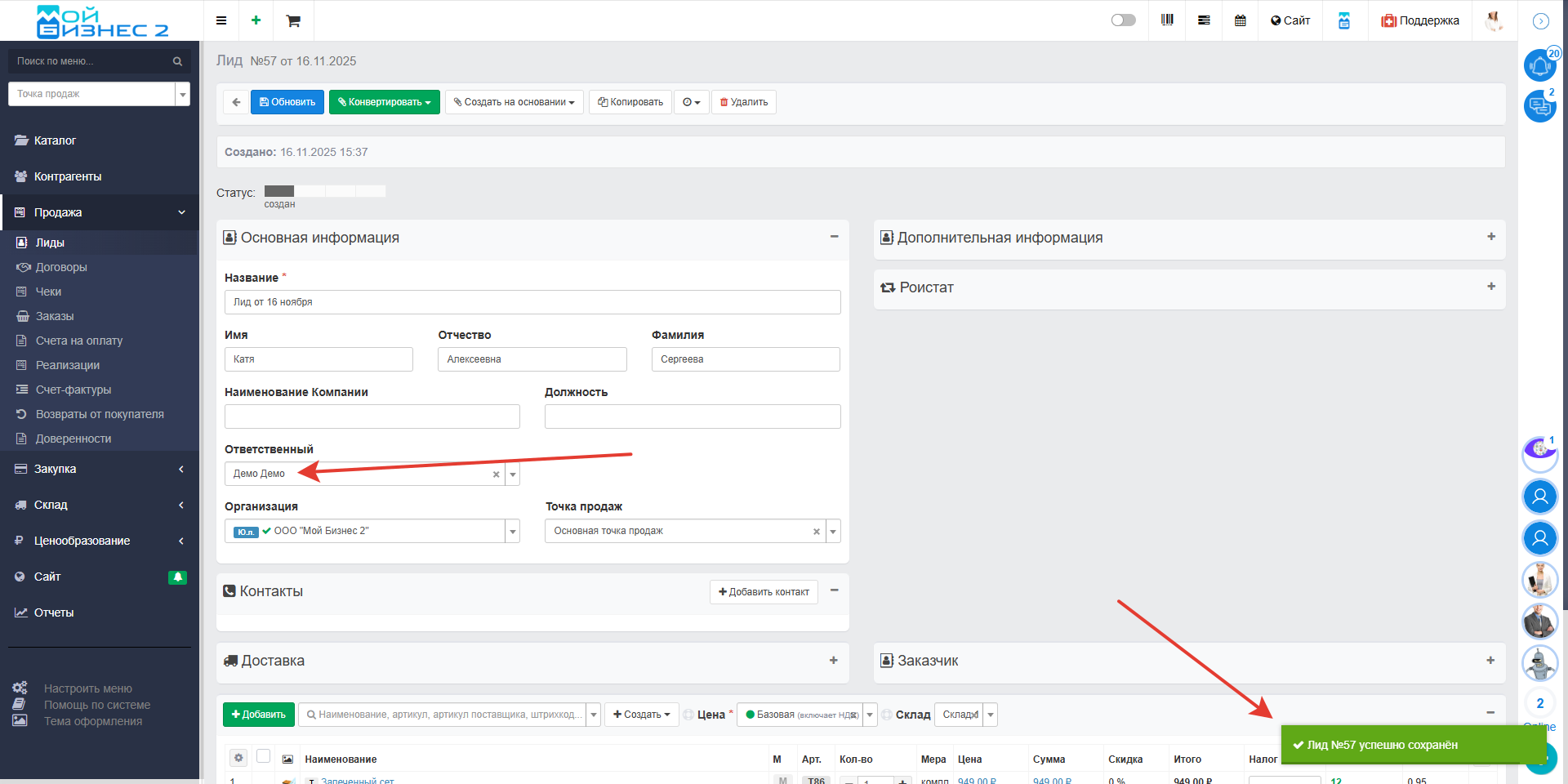
Task: Click the green plus icon in header
Action: click(256, 20)
